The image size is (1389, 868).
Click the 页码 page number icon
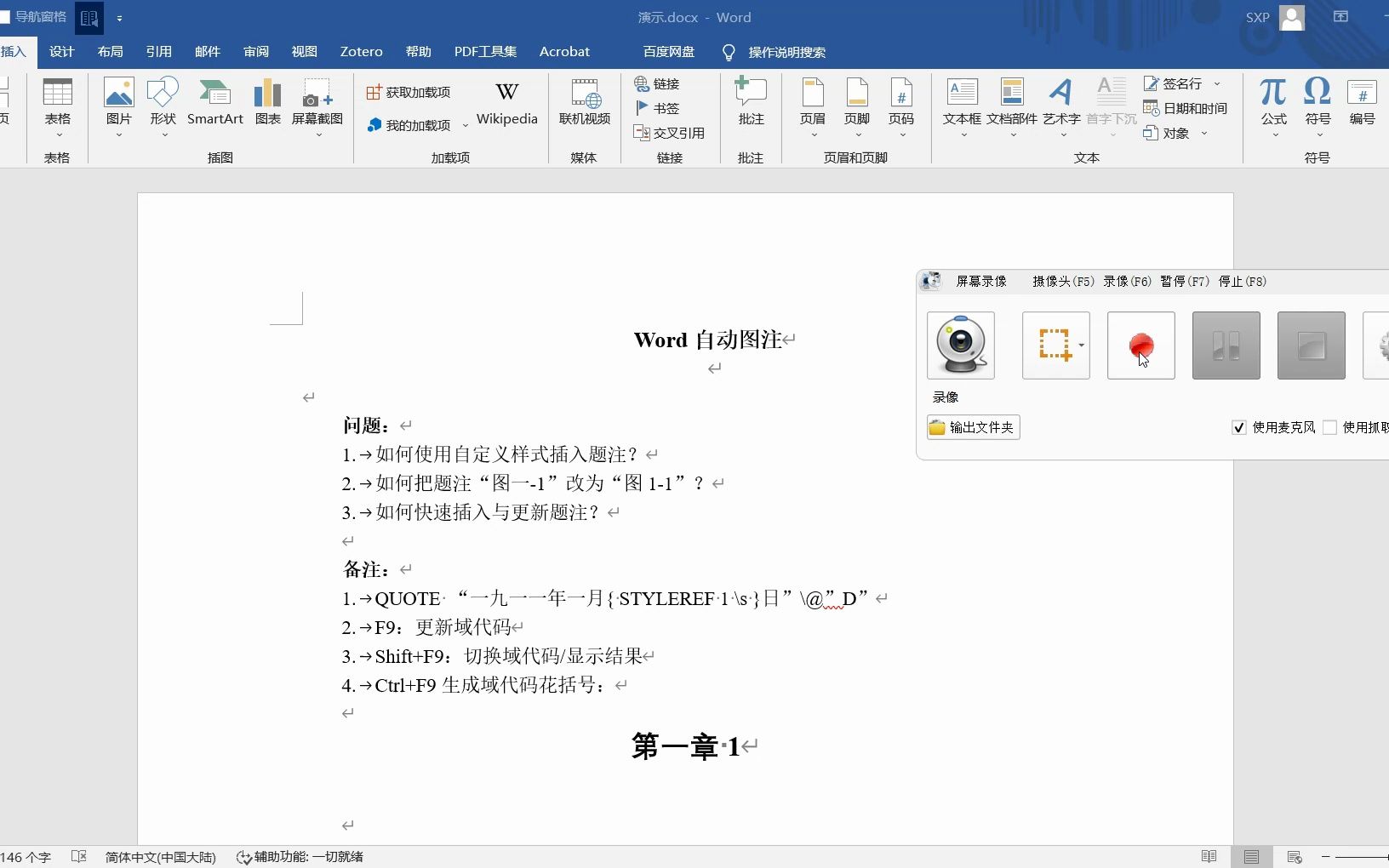pos(901,92)
